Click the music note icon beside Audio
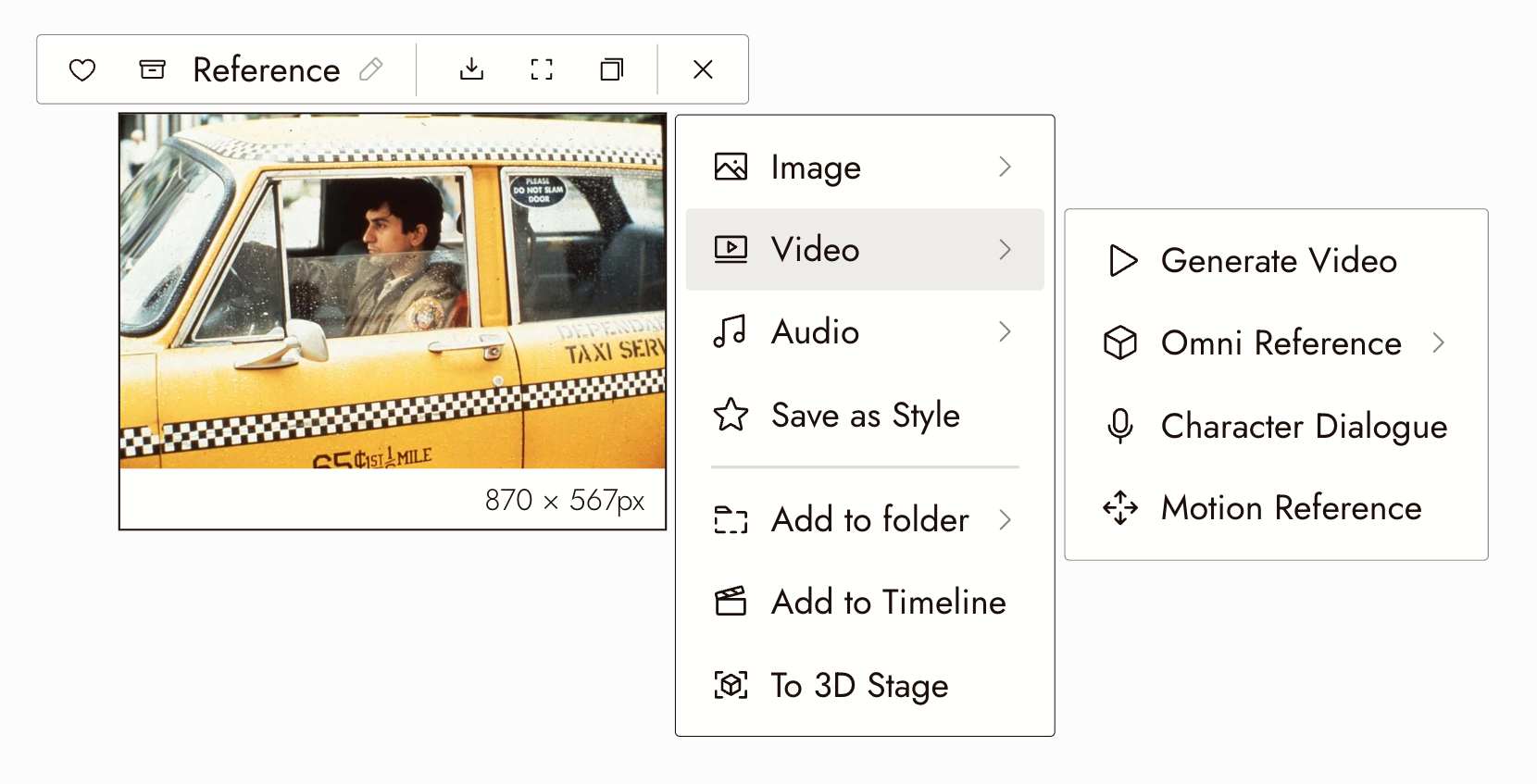Viewport: 1537px width, 784px height. tap(731, 331)
